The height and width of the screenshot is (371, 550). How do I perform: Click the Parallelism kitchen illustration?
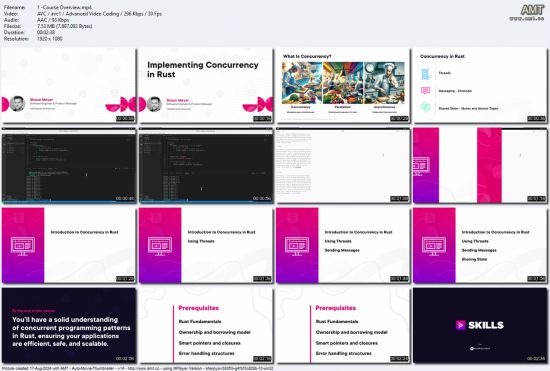(343, 83)
